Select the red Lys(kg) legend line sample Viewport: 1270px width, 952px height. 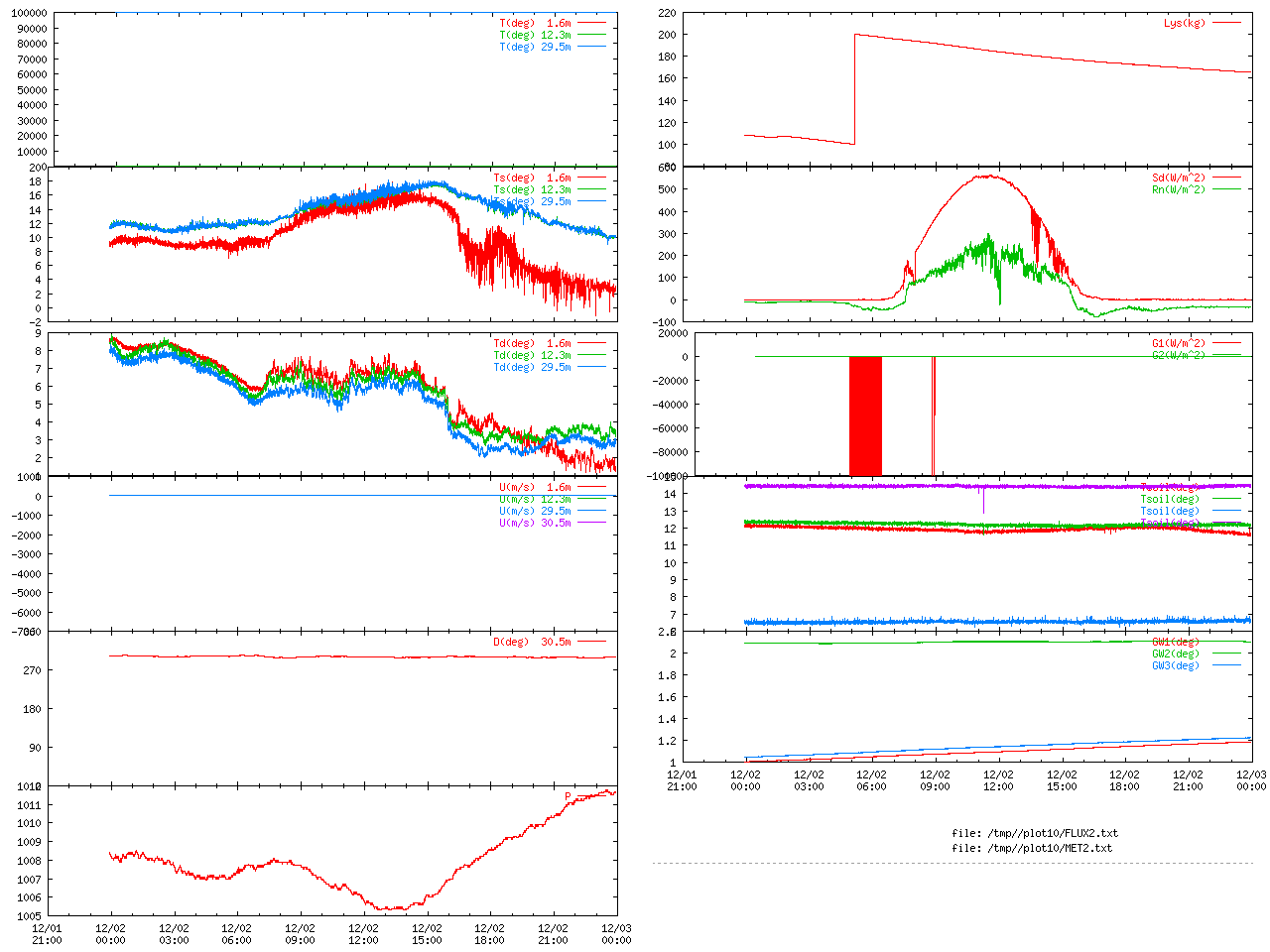pos(1225,23)
